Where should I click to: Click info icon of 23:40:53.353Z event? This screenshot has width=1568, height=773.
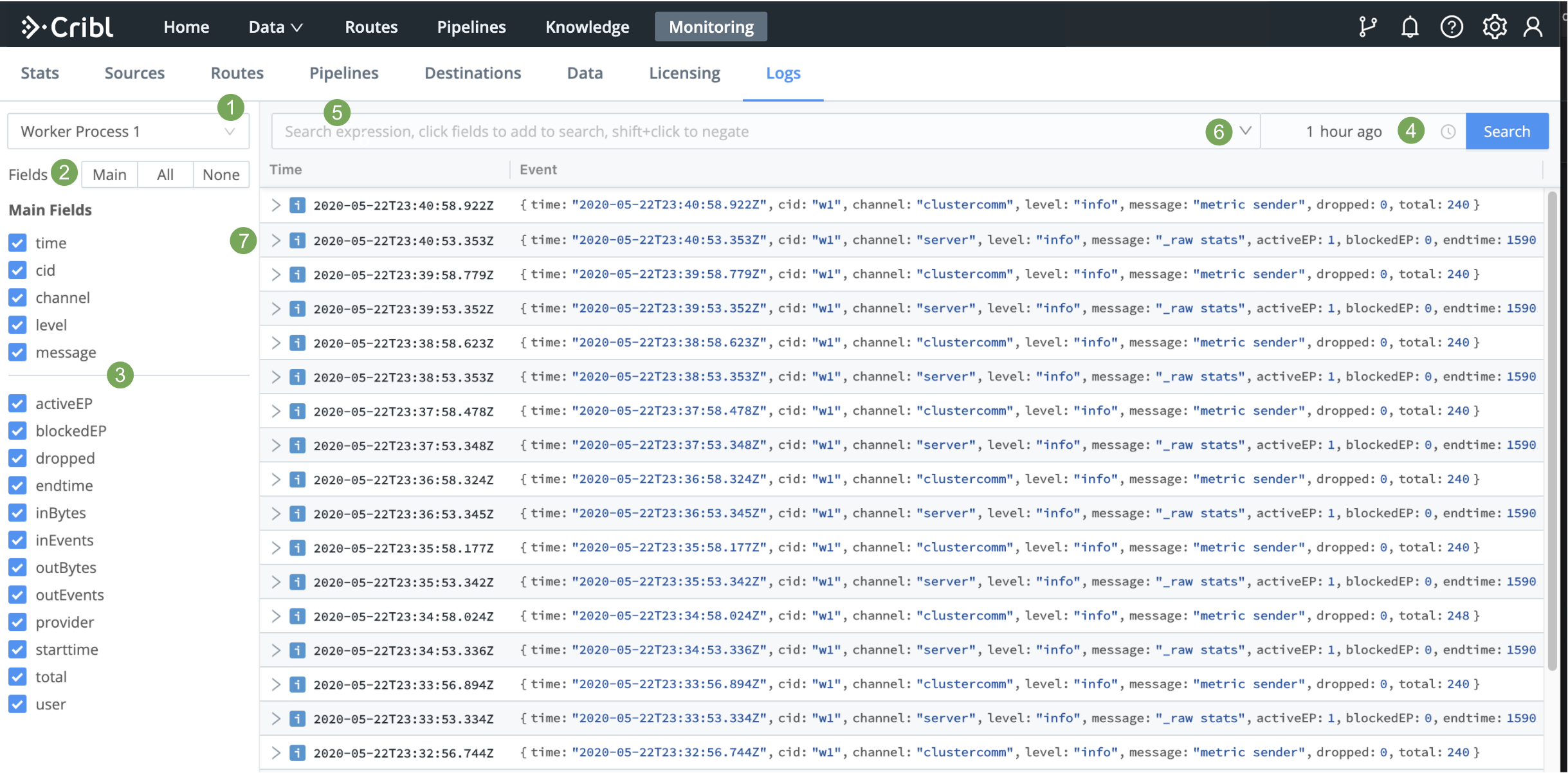[x=297, y=241]
